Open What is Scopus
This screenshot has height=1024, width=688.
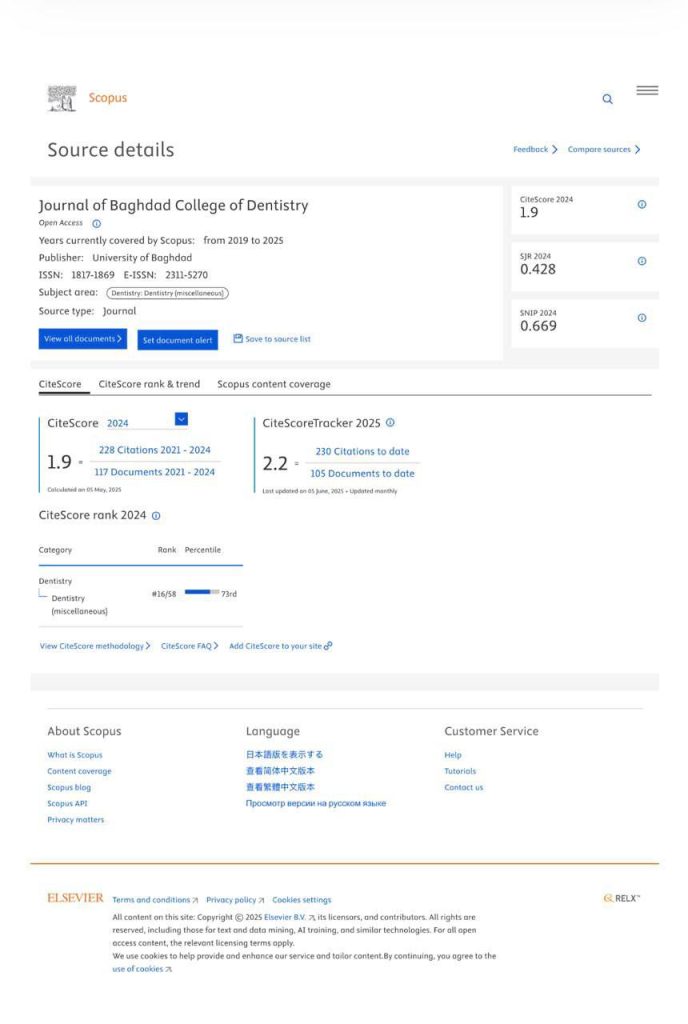pyautogui.click(x=74, y=755)
